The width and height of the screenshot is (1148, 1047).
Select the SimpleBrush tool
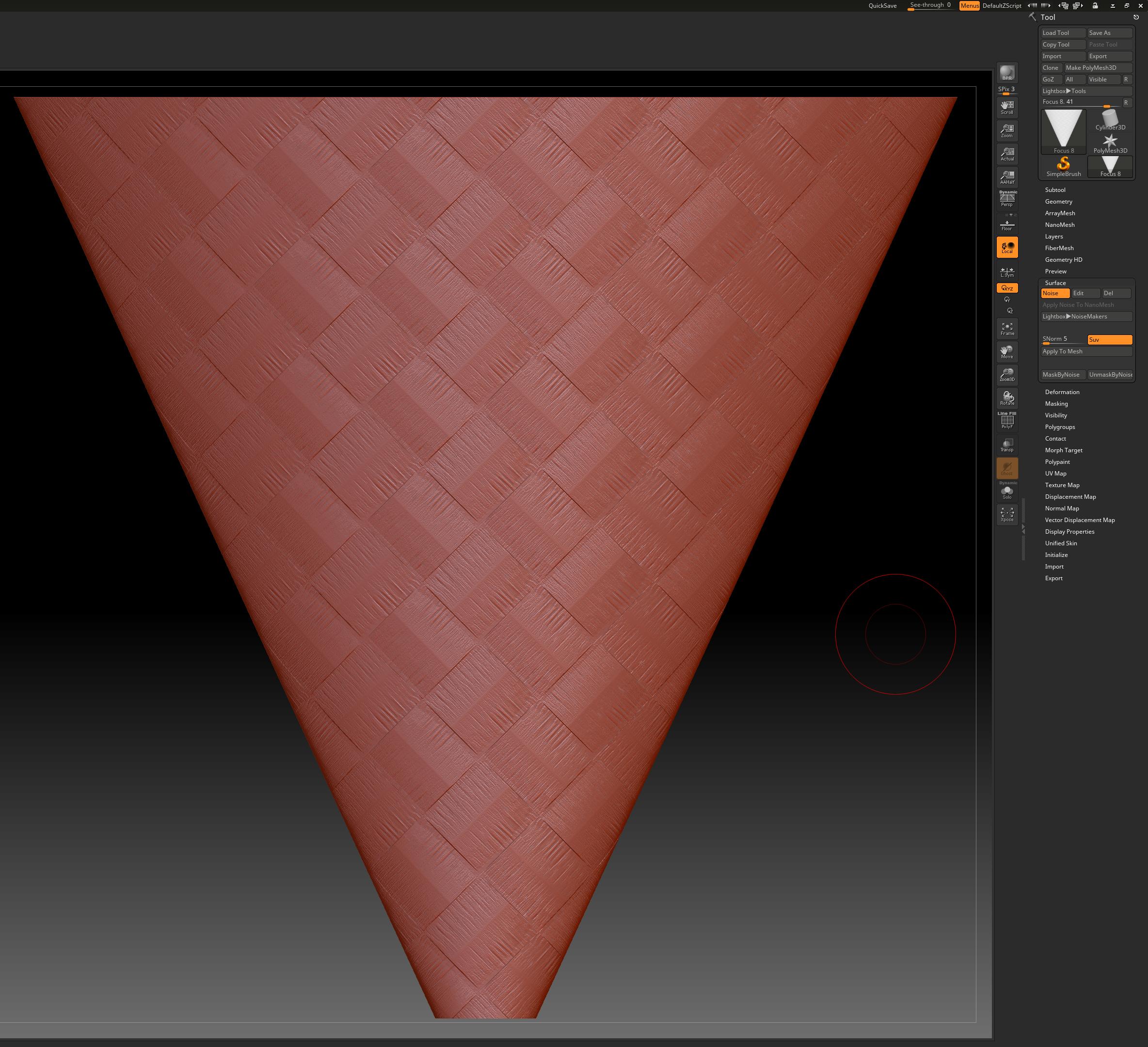coord(1063,167)
